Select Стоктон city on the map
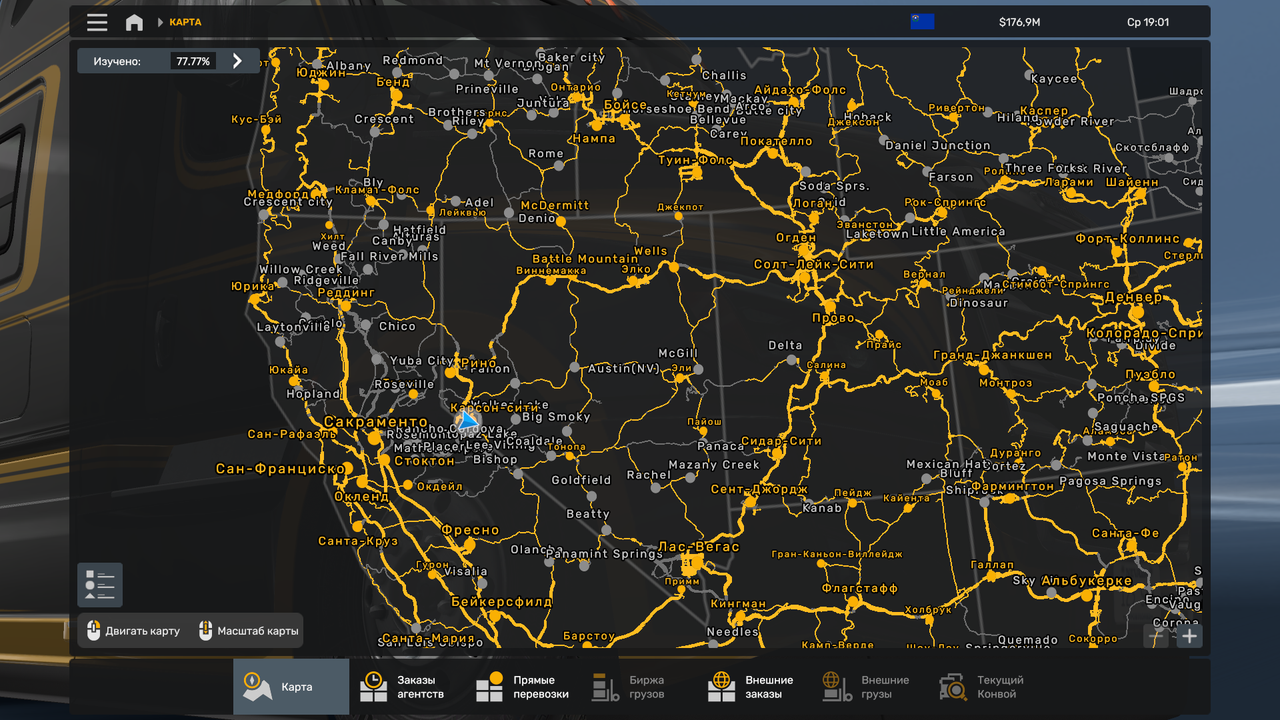The width and height of the screenshot is (1280, 720). [x=425, y=461]
